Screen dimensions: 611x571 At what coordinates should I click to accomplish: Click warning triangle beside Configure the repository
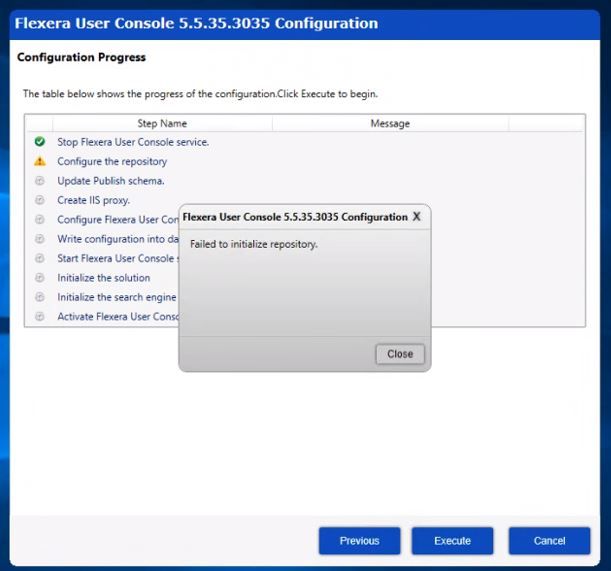[x=40, y=161]
